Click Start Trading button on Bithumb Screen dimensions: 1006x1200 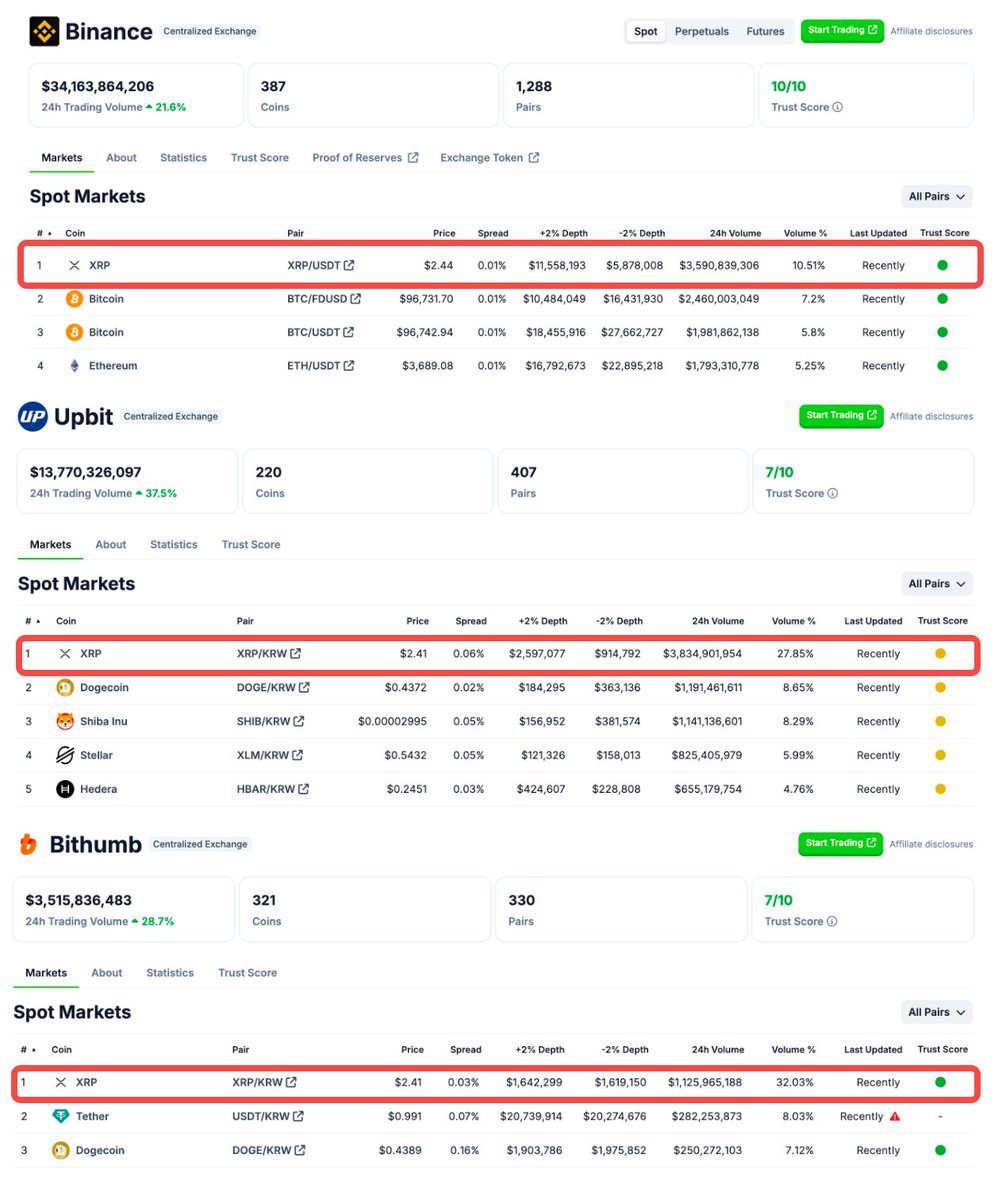[840, 843]
